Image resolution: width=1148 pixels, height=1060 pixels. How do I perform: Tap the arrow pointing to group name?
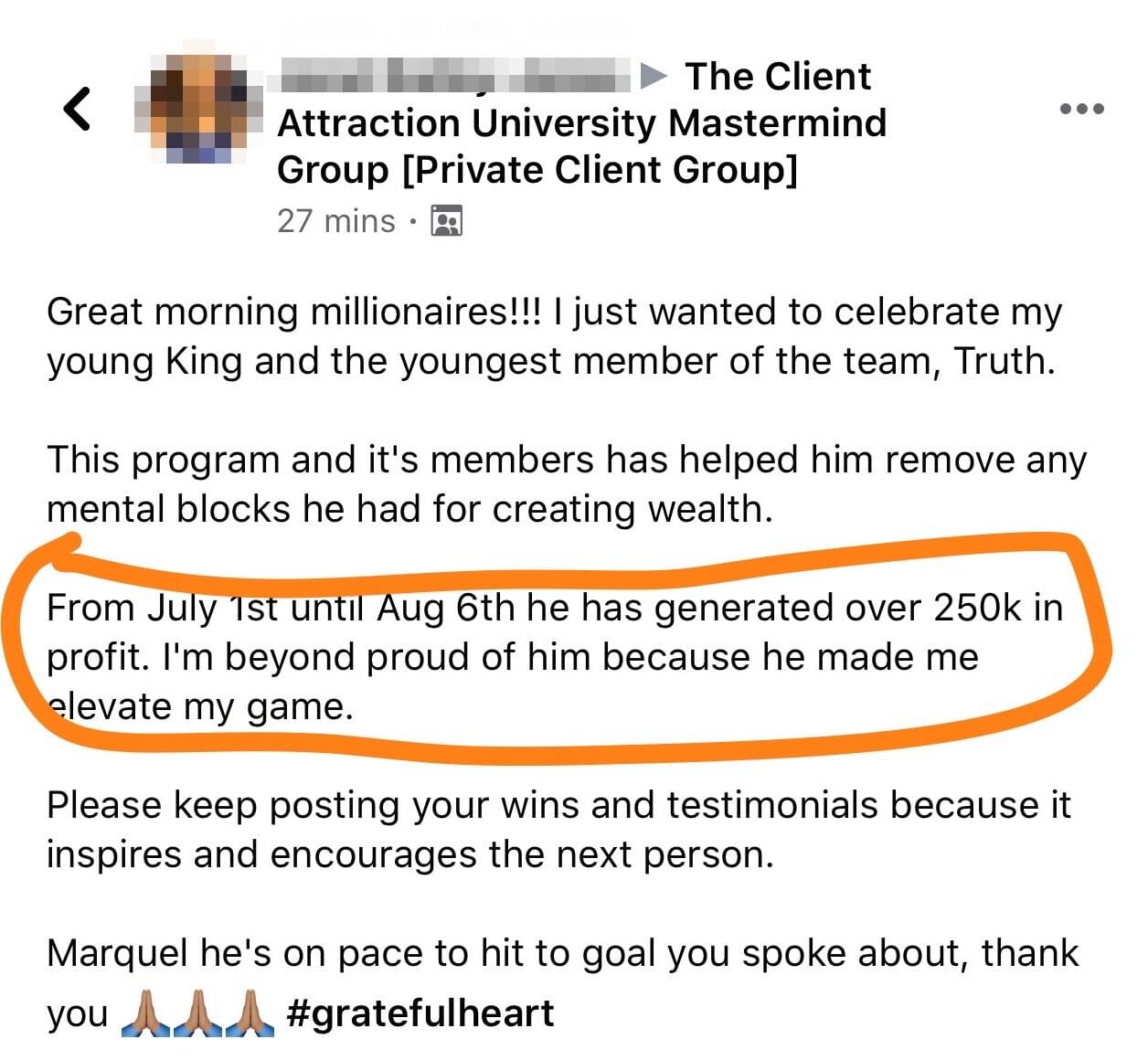pos(654,76)
